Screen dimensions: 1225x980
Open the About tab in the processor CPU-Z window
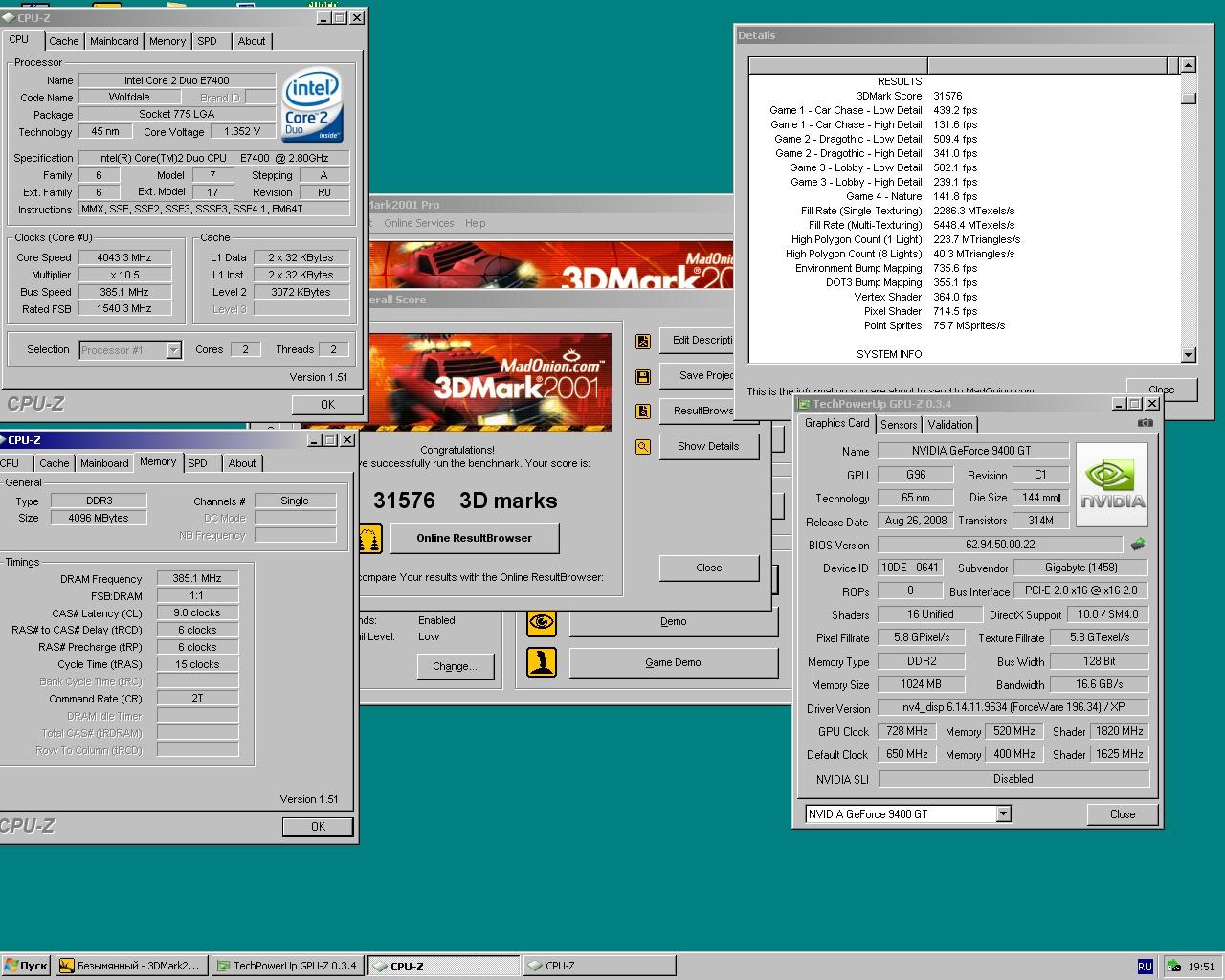(252, 41)
